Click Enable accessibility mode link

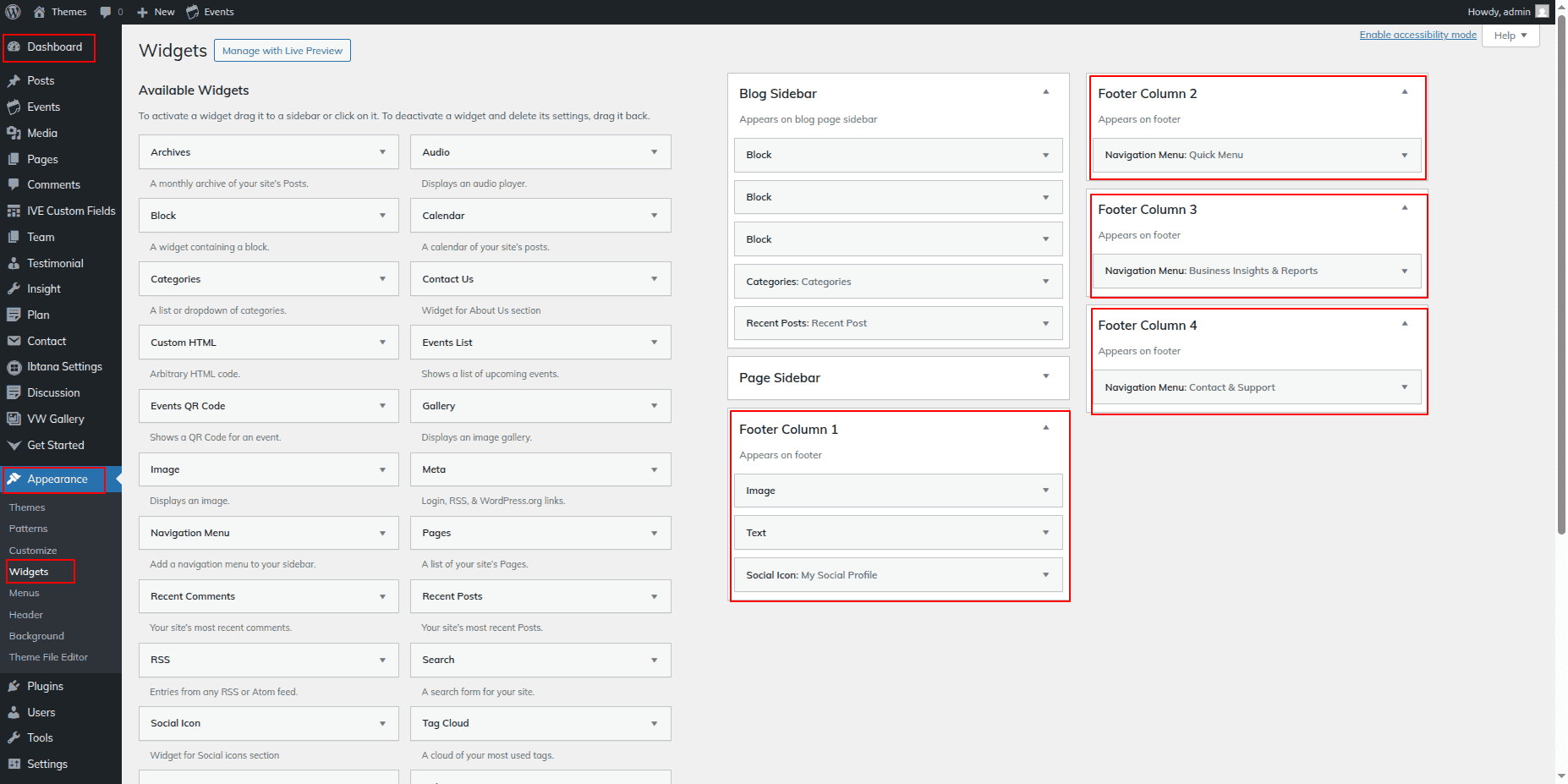point(1417,35)
